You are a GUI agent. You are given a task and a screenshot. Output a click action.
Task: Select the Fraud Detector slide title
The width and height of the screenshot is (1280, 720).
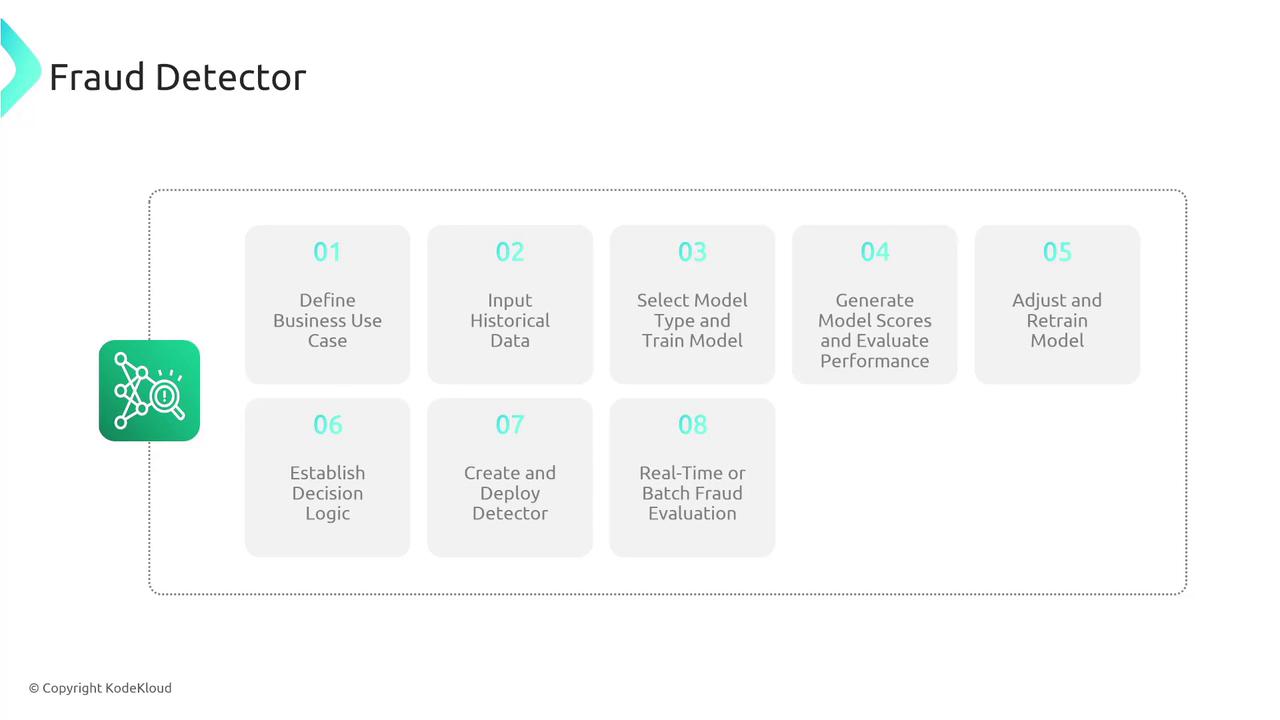pos(177,77)
